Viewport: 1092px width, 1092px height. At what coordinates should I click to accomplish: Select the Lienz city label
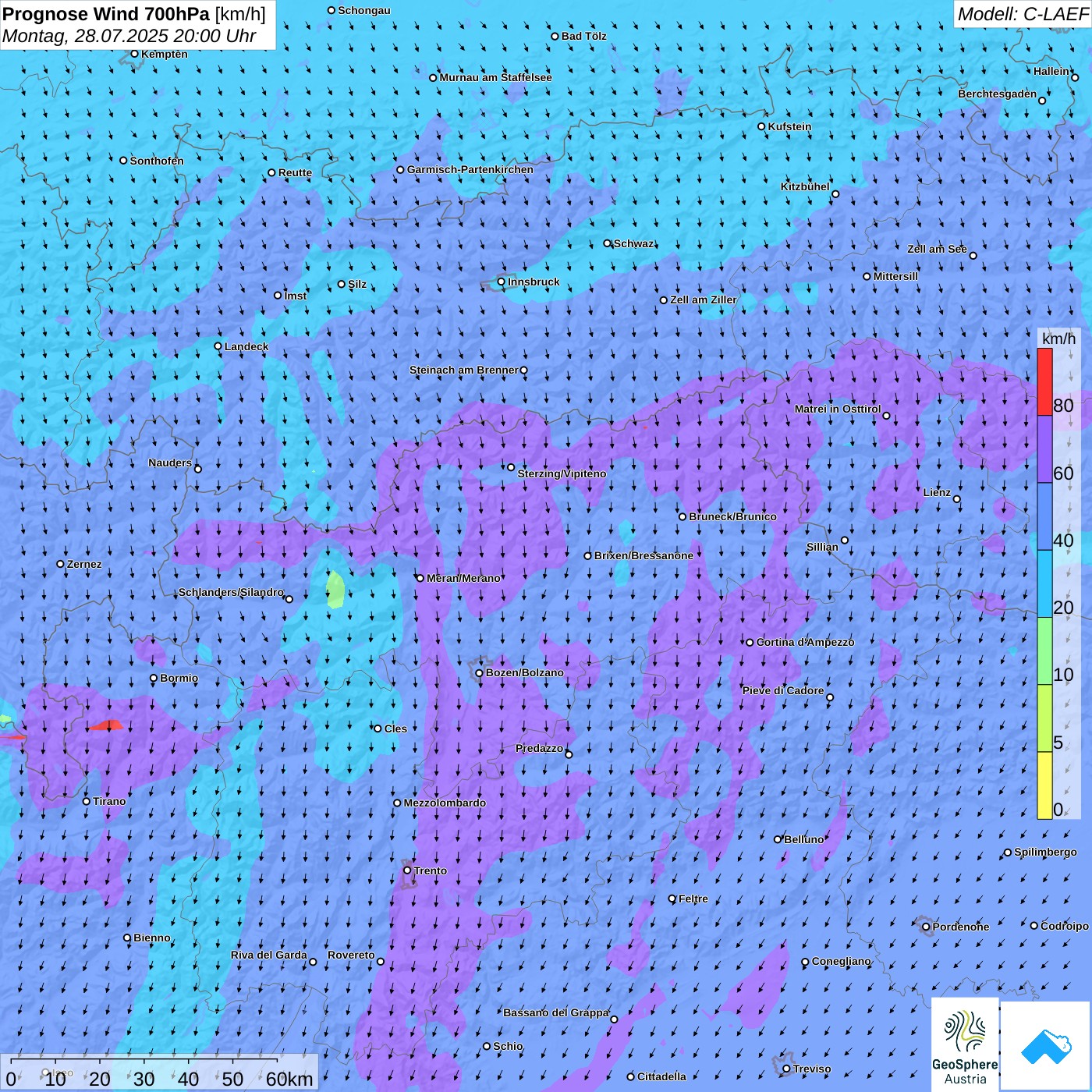(937, 492)
